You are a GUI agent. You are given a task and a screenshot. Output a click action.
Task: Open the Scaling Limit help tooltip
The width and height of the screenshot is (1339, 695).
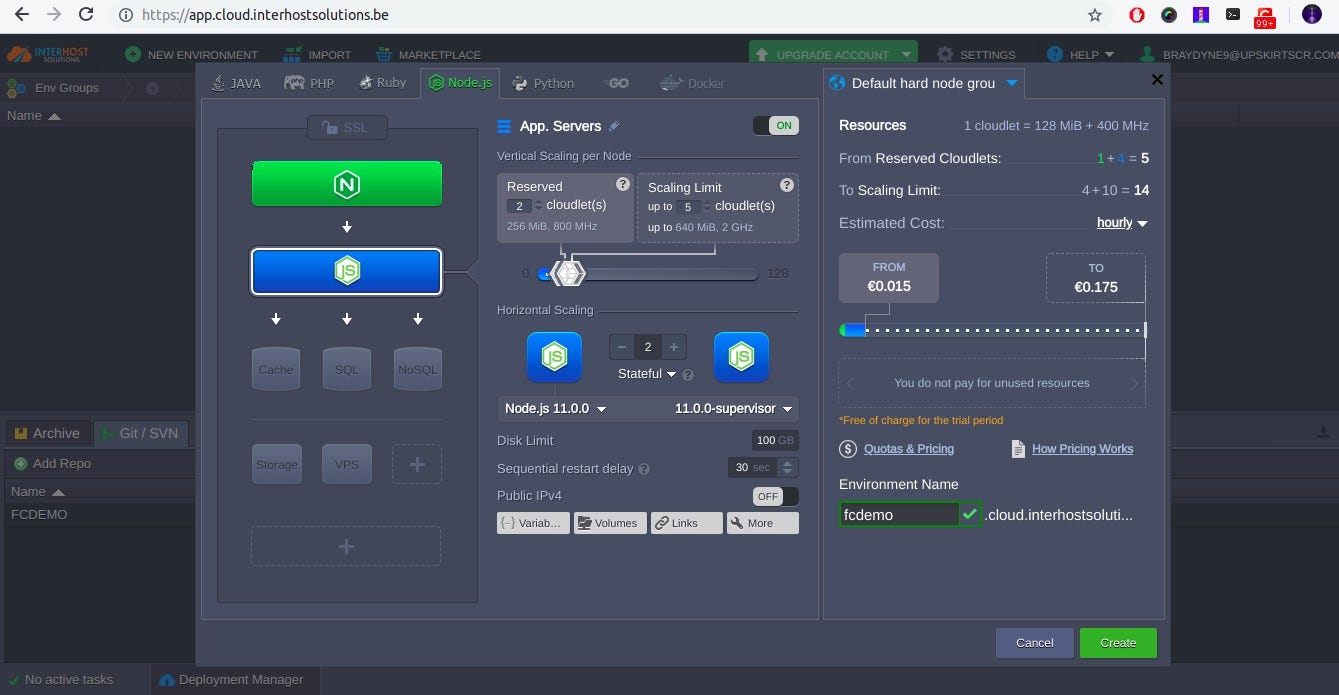point(787,185)
